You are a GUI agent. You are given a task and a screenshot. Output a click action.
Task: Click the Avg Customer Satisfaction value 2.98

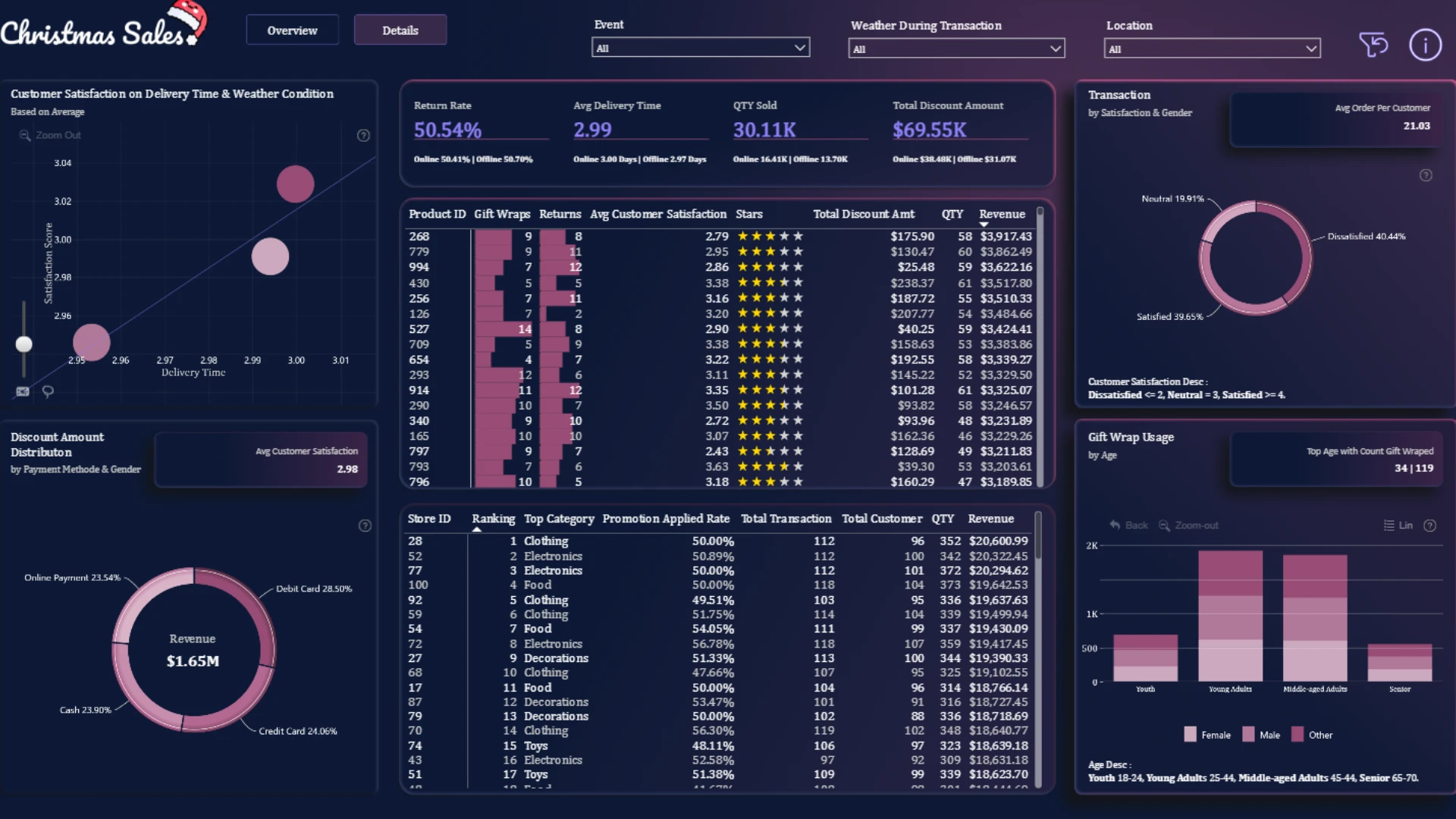click(347, 469)
